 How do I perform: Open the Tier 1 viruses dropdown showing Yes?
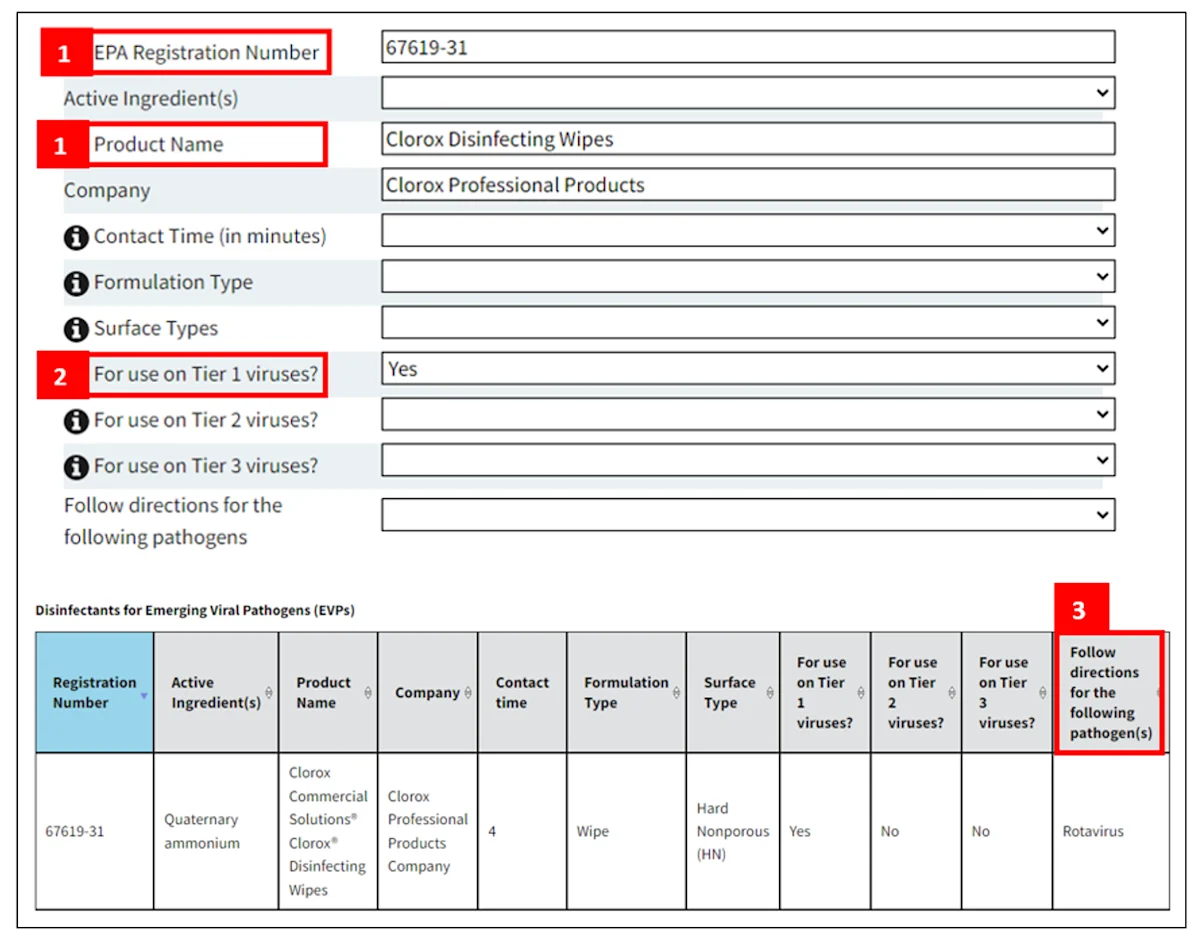click(748, 369)
